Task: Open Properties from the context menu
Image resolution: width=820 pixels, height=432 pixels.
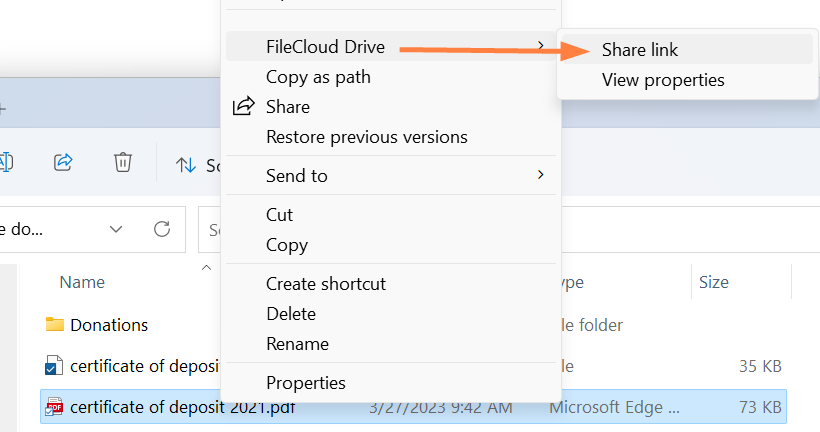Action: pyautogui.click(x=305, y=383)
